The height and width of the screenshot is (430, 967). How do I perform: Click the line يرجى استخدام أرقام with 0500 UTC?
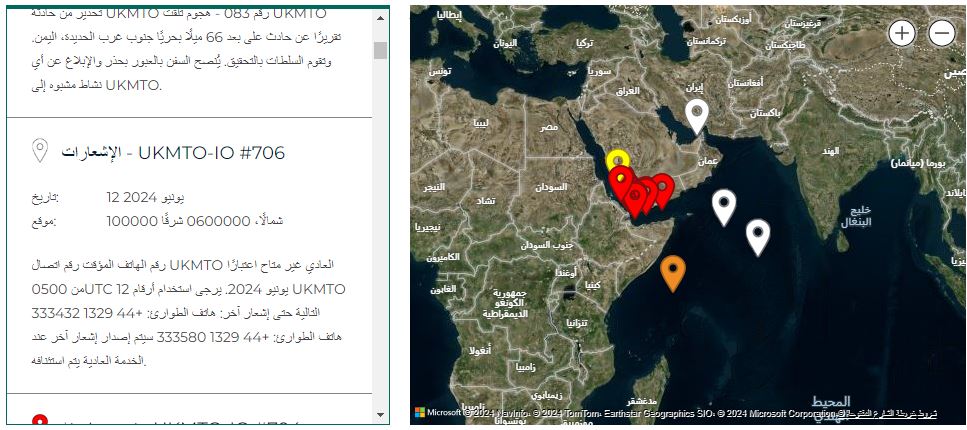(188, 289)
